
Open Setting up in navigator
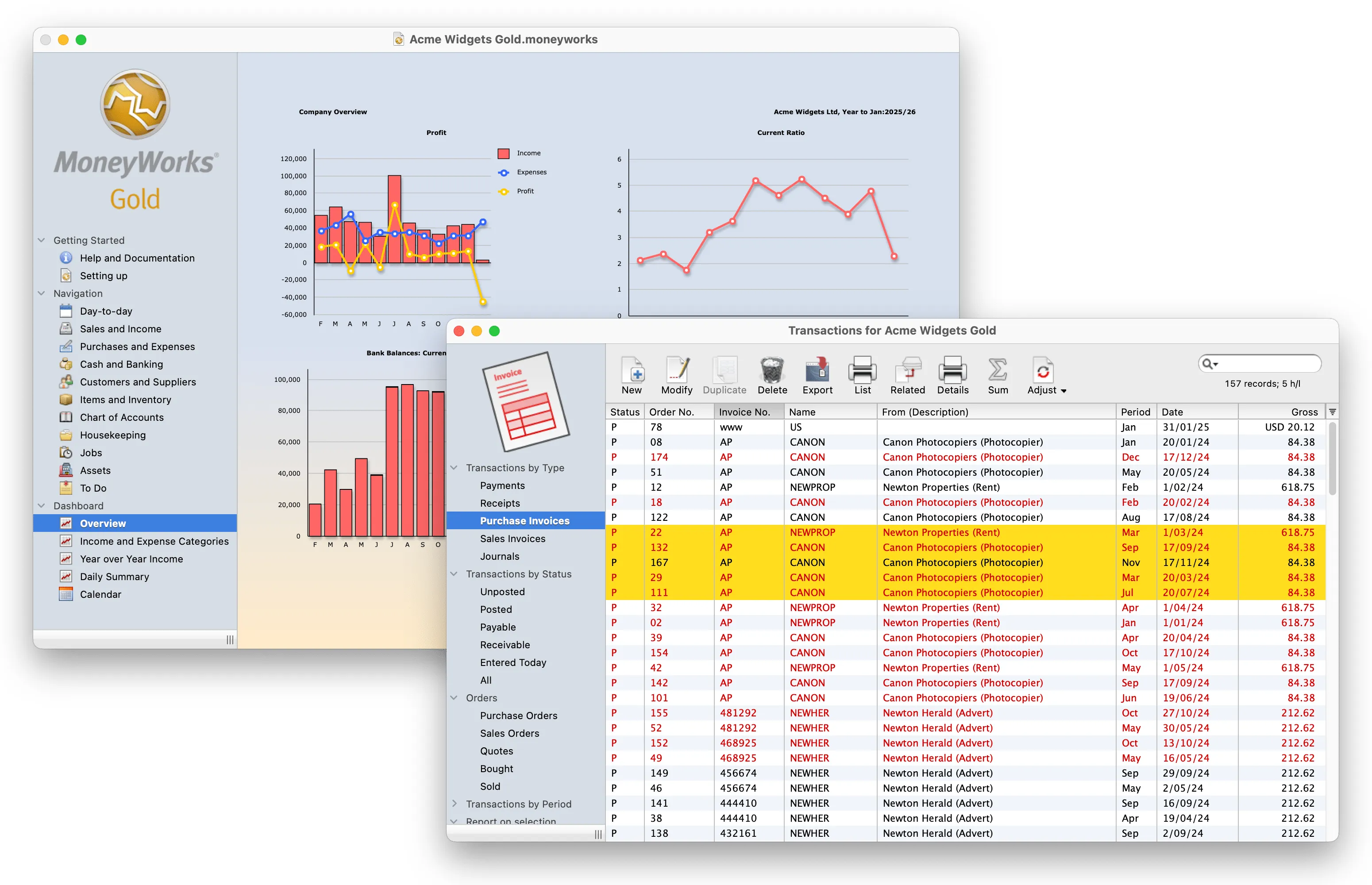[104, 276]
